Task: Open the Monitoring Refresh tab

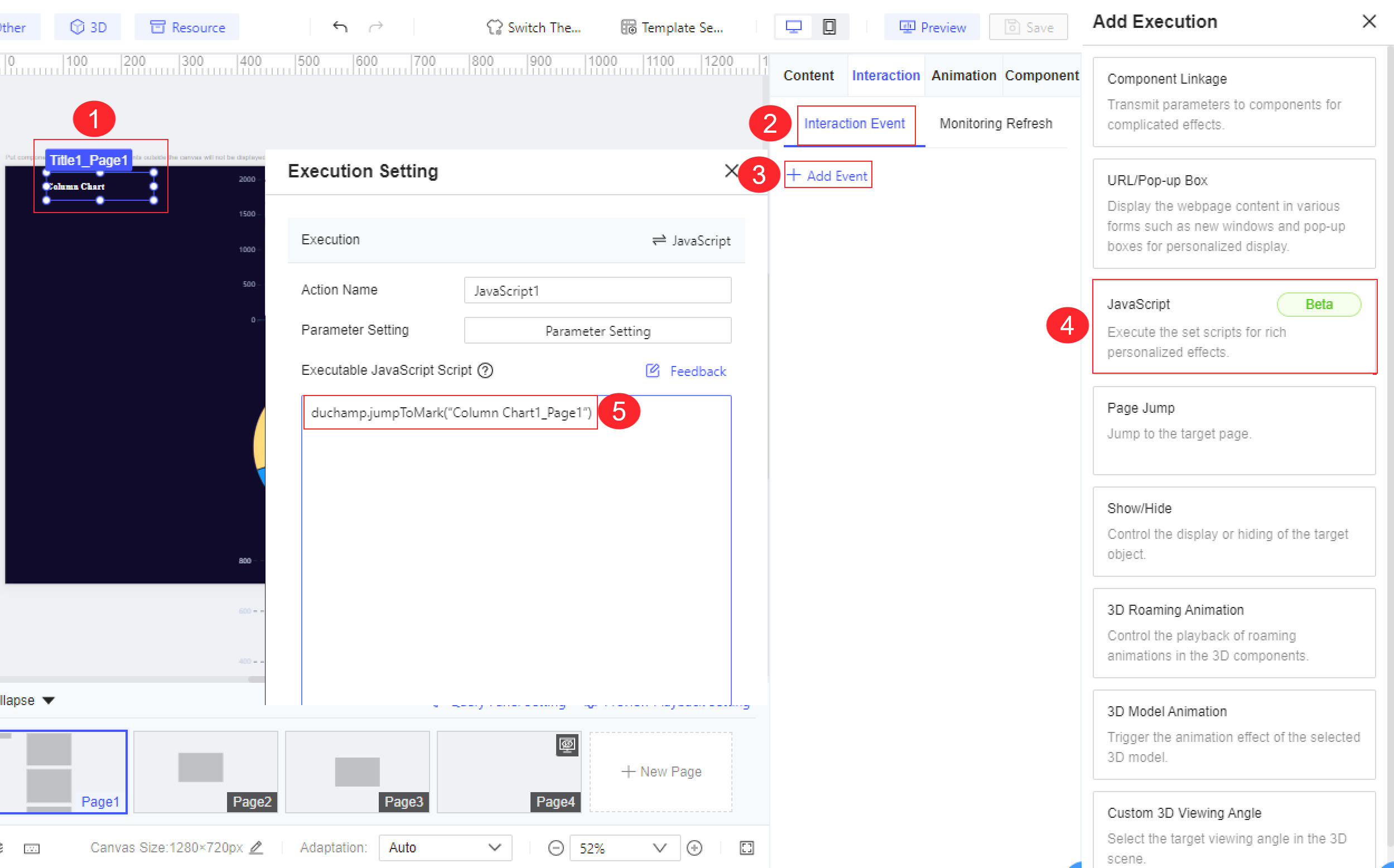Action: tap(996, 123)
